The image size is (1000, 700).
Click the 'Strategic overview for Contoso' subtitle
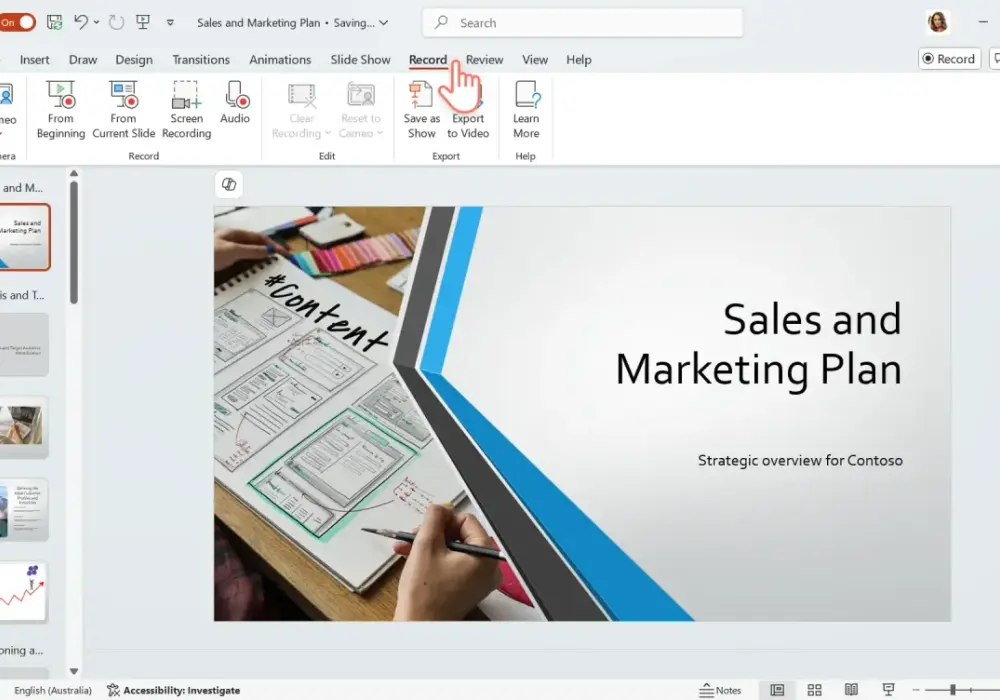pos(800,460)
